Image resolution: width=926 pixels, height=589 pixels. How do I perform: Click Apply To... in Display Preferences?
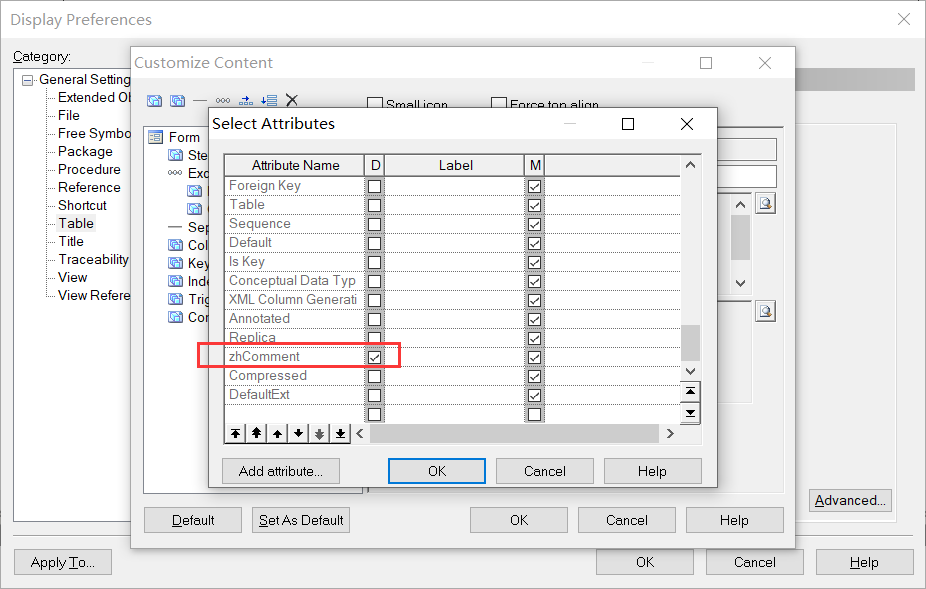click(x=63, y=562)
